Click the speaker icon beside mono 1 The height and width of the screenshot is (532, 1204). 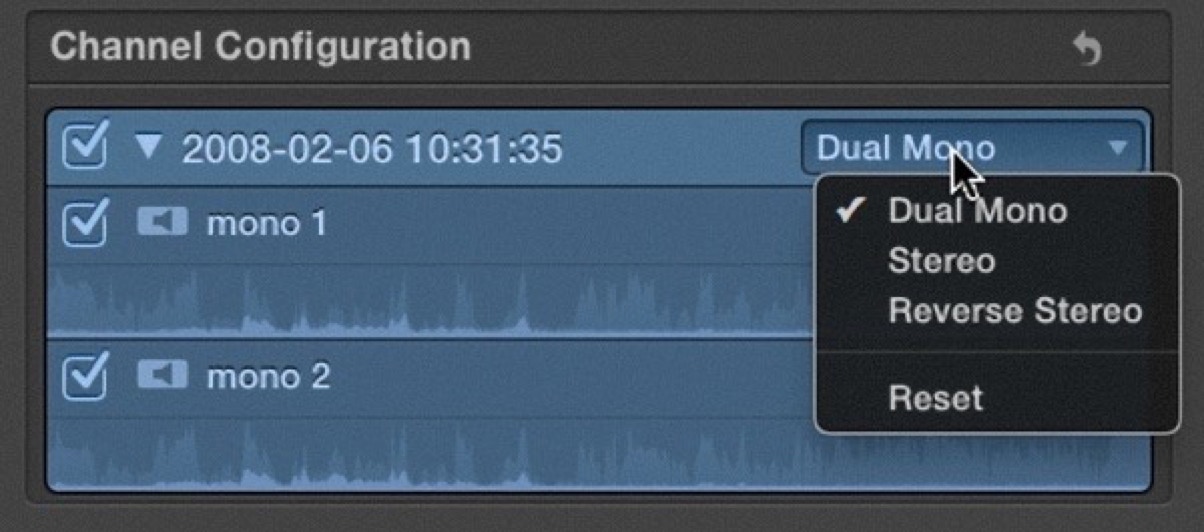tap(162, 221)
